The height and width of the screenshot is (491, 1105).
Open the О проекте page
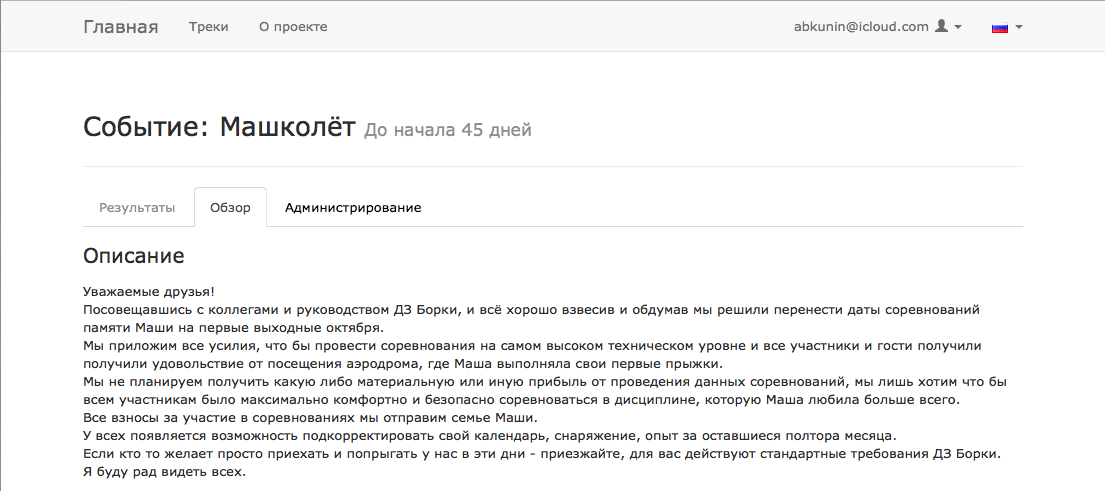coord(293,27)
